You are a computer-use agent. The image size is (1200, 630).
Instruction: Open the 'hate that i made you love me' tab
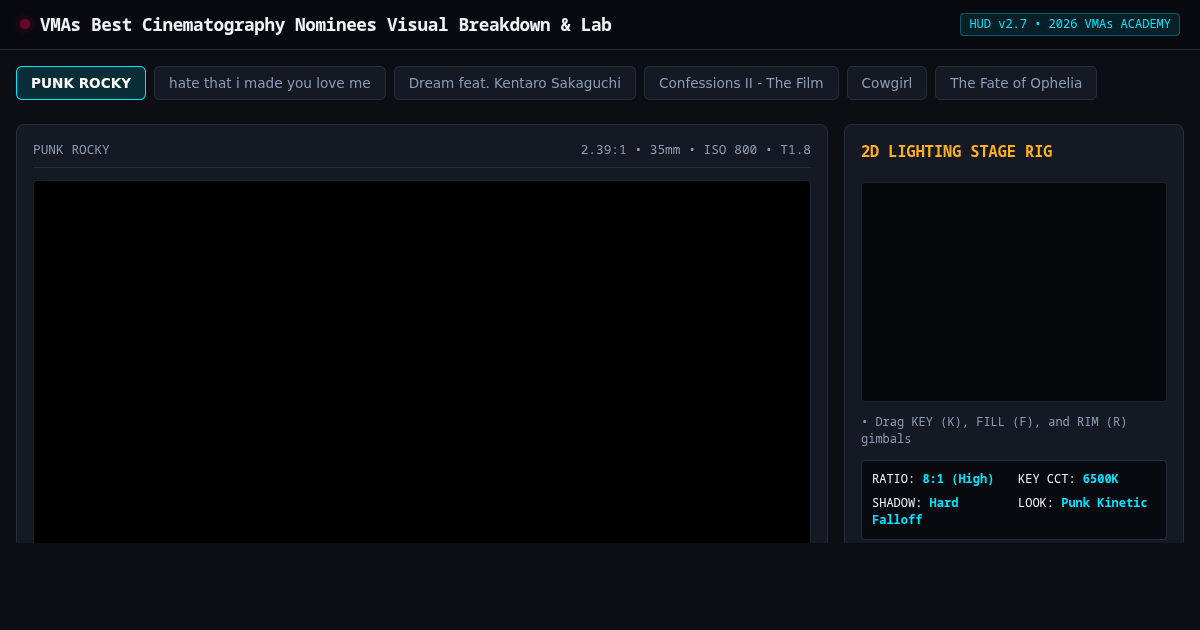tap(270, 83)
